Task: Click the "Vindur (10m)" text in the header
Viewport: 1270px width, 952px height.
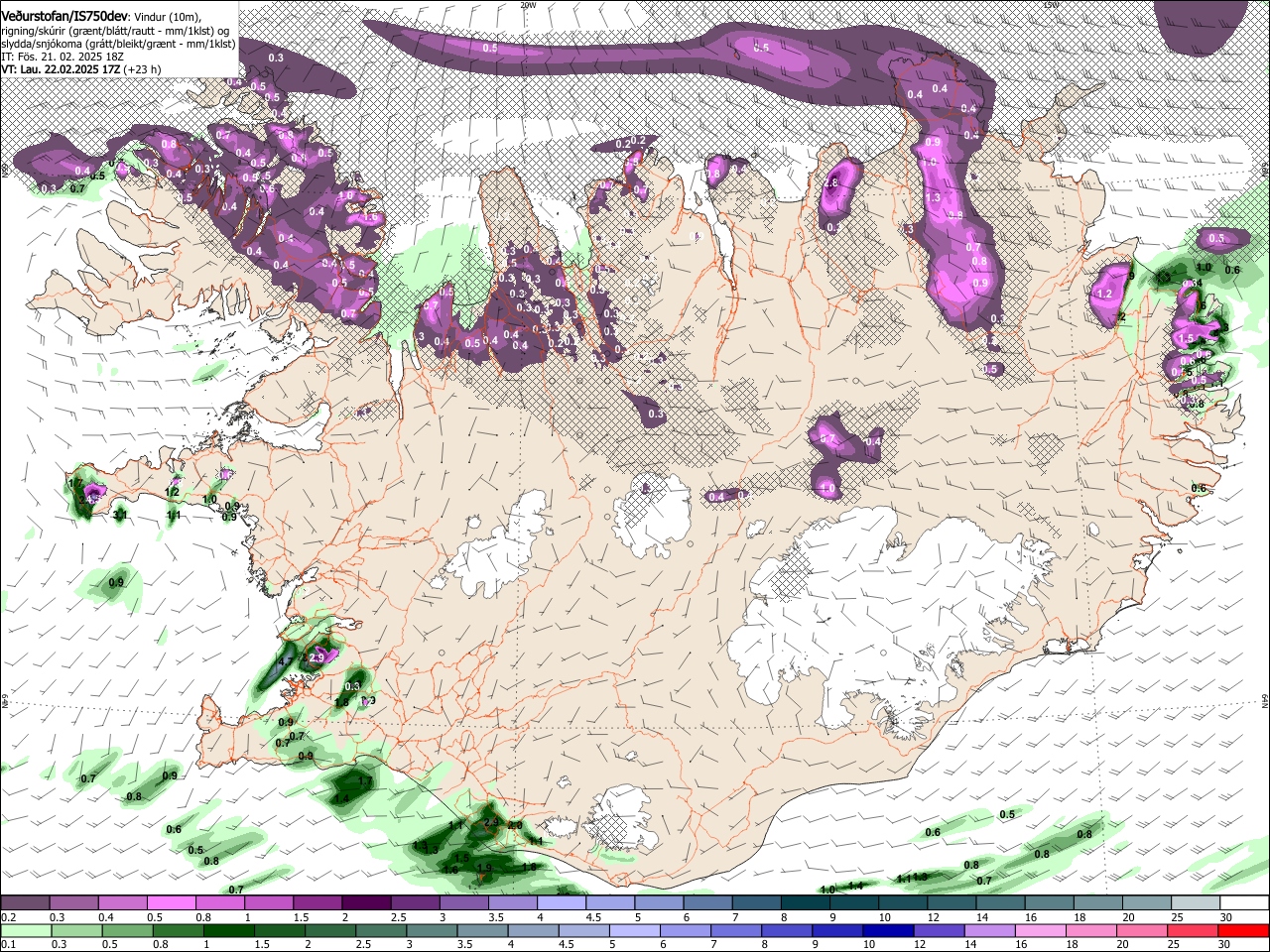Action: [x=167, y=16]
